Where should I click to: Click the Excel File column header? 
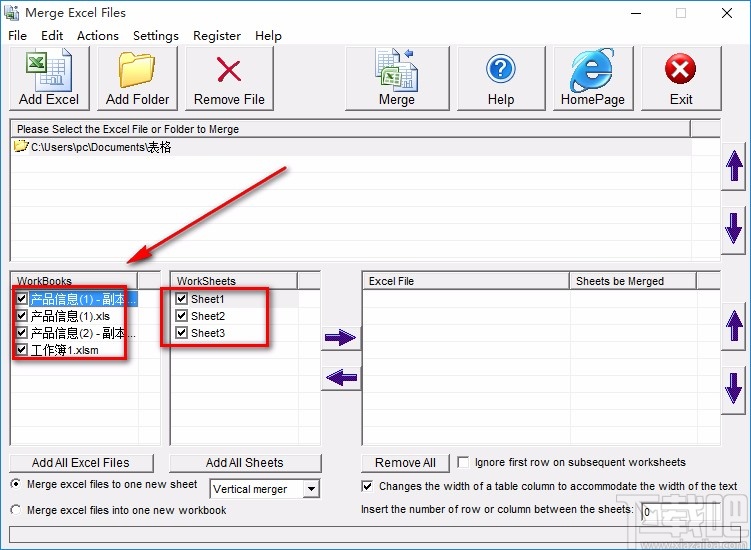[466, 281]
